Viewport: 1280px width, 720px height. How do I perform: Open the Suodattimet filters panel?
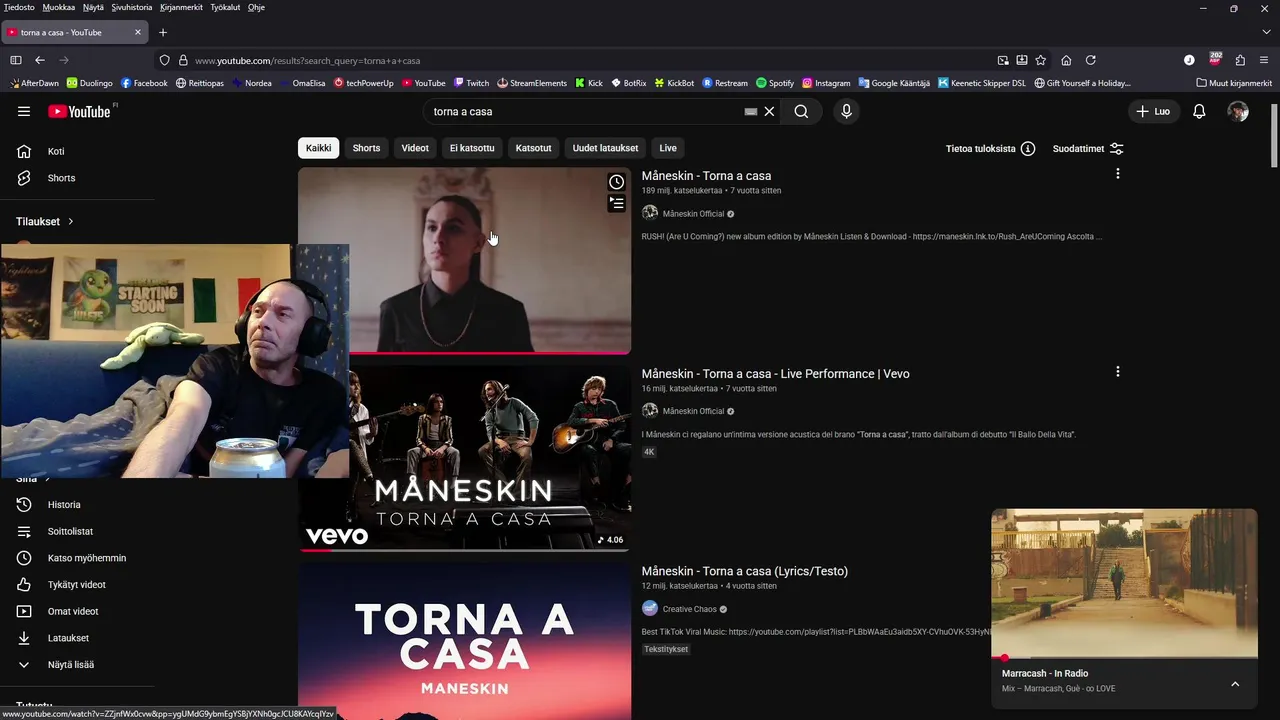(x=1088, y=148)
